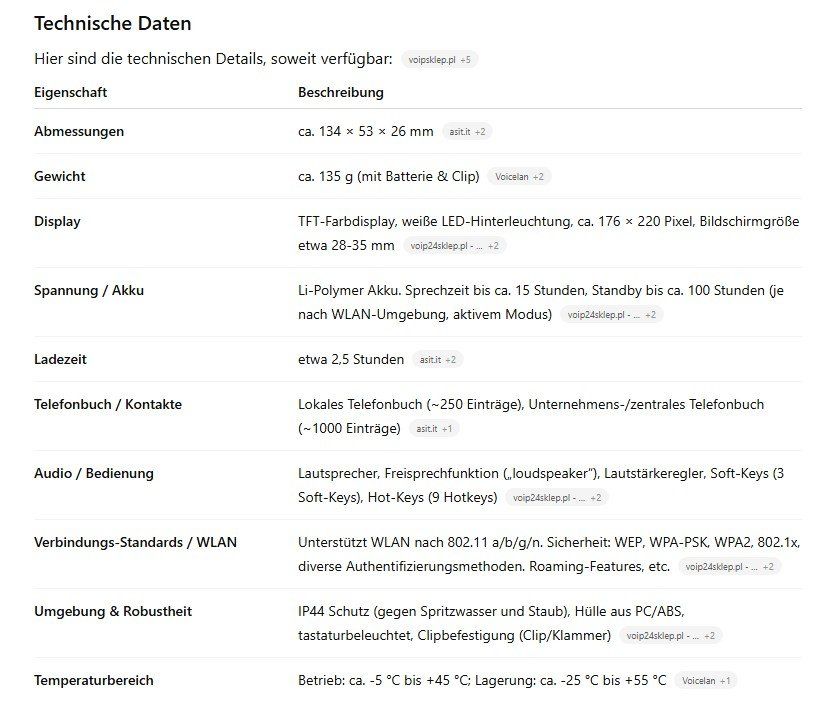Open voip24sklep.pl chip in Umgebung & Robustheit row

[x=670, y=636]
